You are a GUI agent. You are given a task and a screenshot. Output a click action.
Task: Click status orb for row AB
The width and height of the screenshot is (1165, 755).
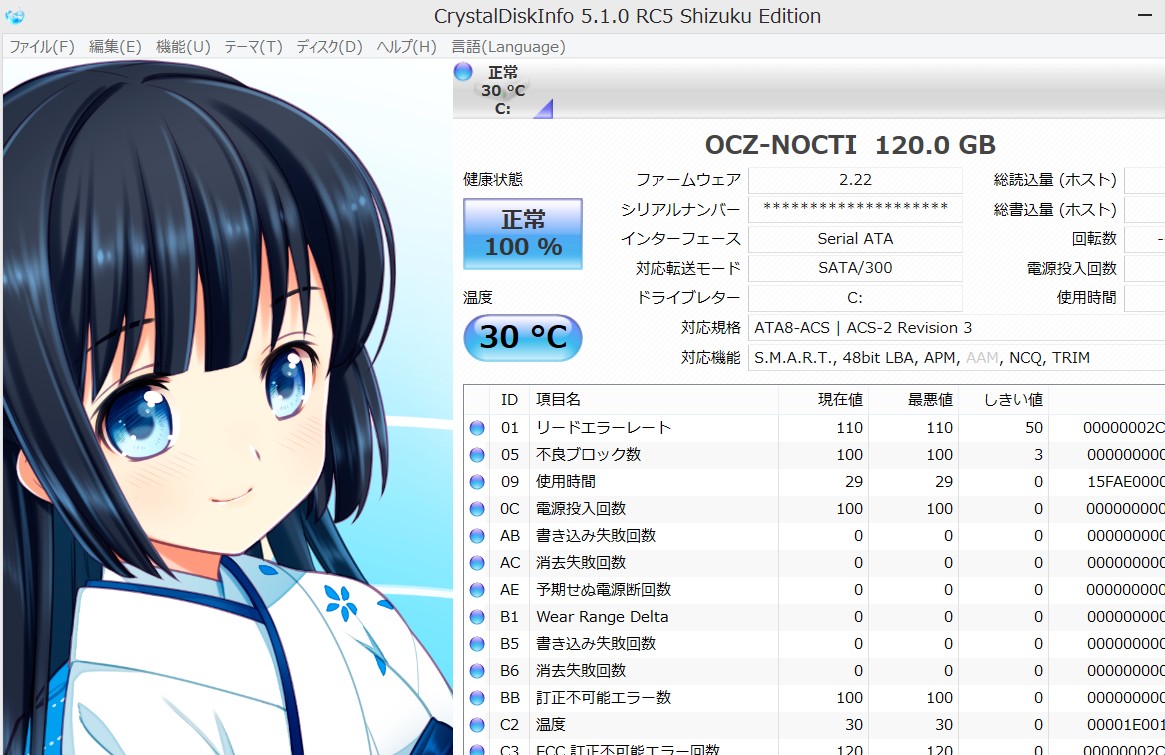tap(477, 536)
